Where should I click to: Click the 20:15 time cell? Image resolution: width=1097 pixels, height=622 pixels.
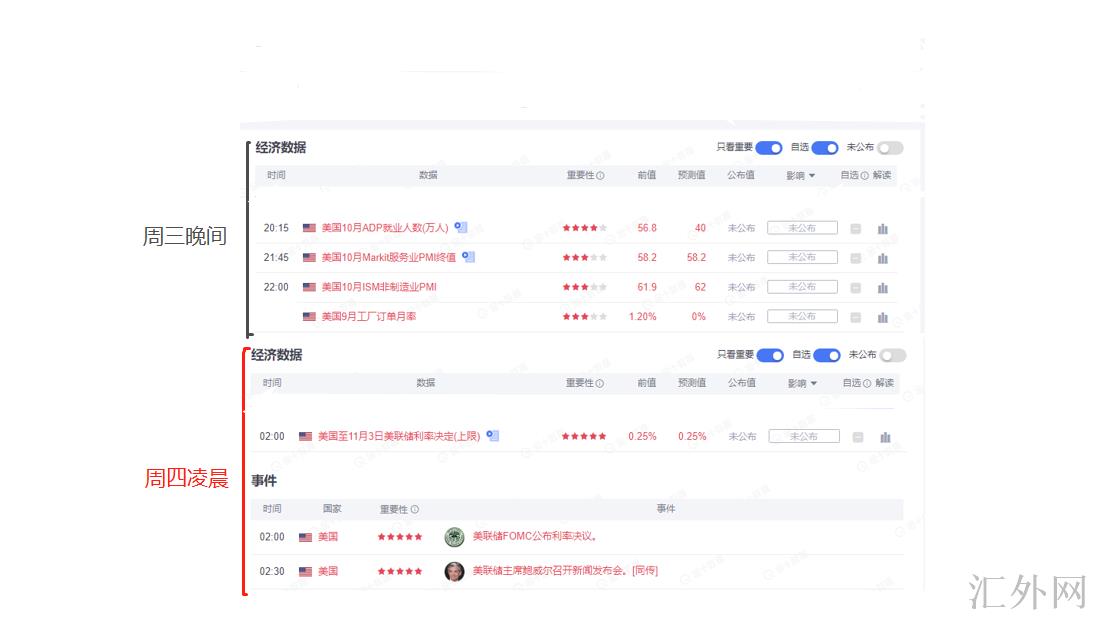(x=276, y=228)
